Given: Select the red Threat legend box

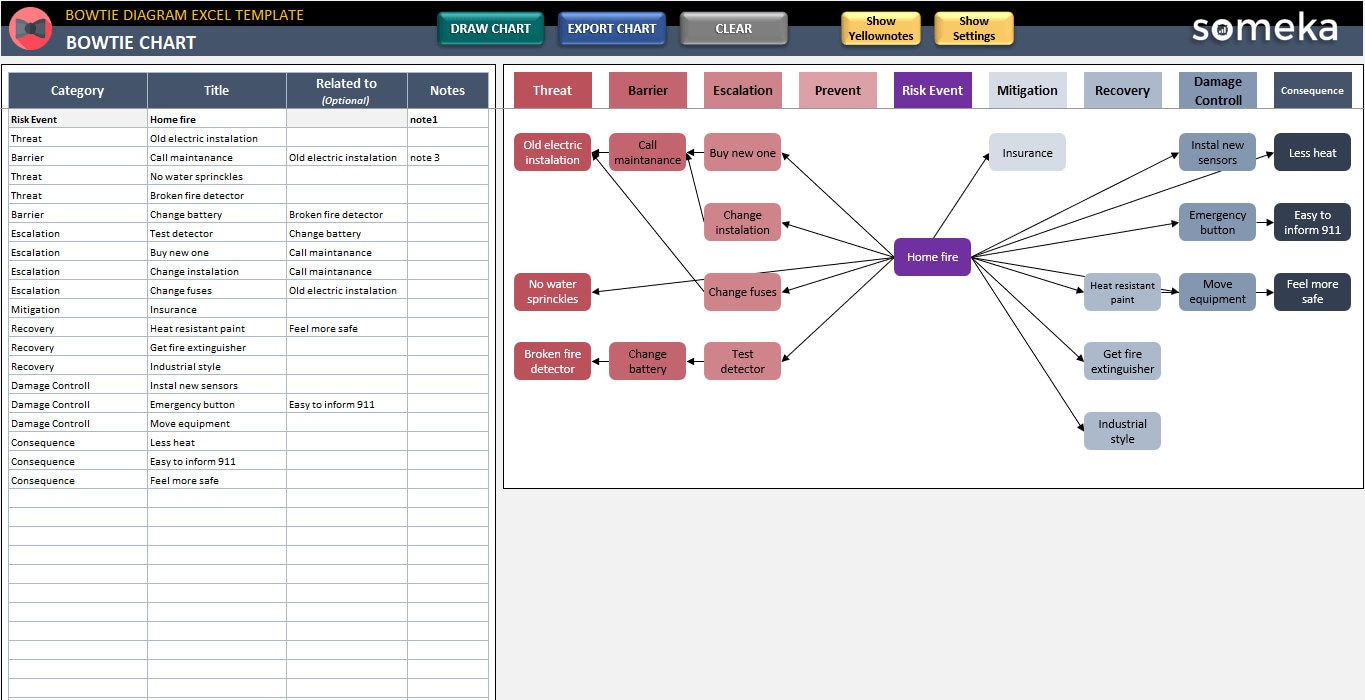Looking at the screenshot, I should [x=552, y=90].
